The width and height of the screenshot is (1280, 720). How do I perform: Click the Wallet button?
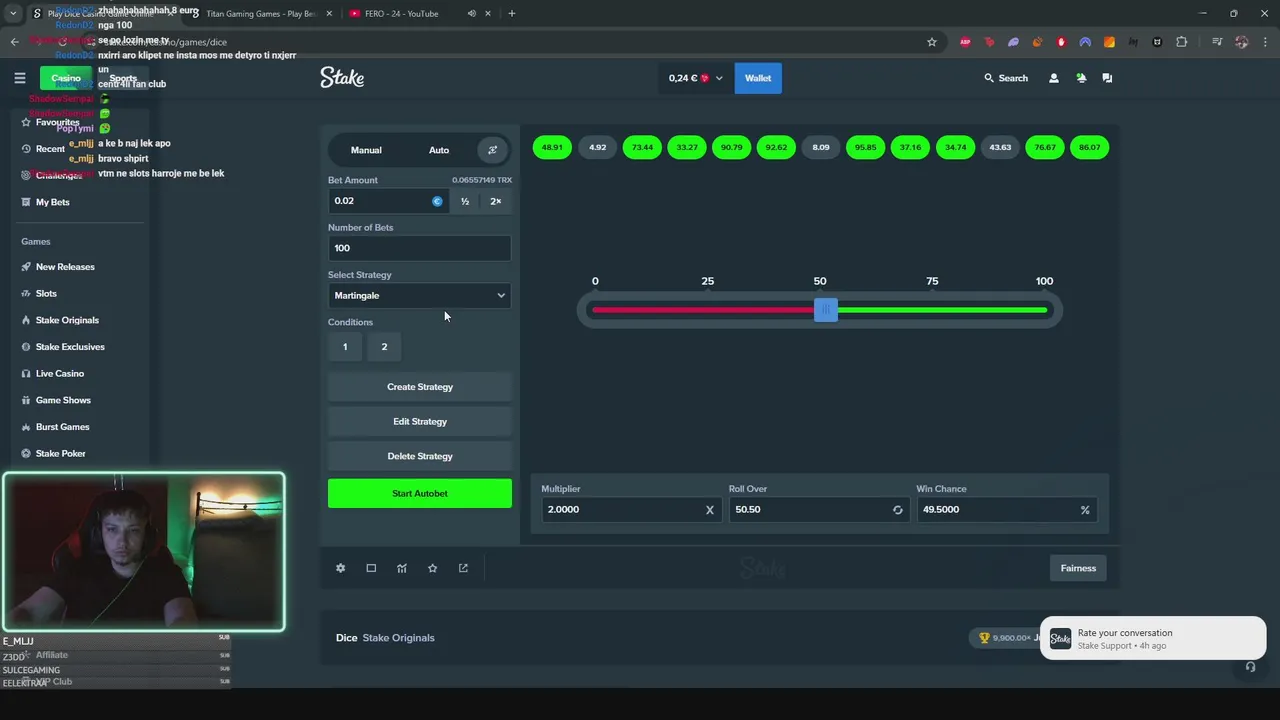pyautogui.click(x=758, y=78)
